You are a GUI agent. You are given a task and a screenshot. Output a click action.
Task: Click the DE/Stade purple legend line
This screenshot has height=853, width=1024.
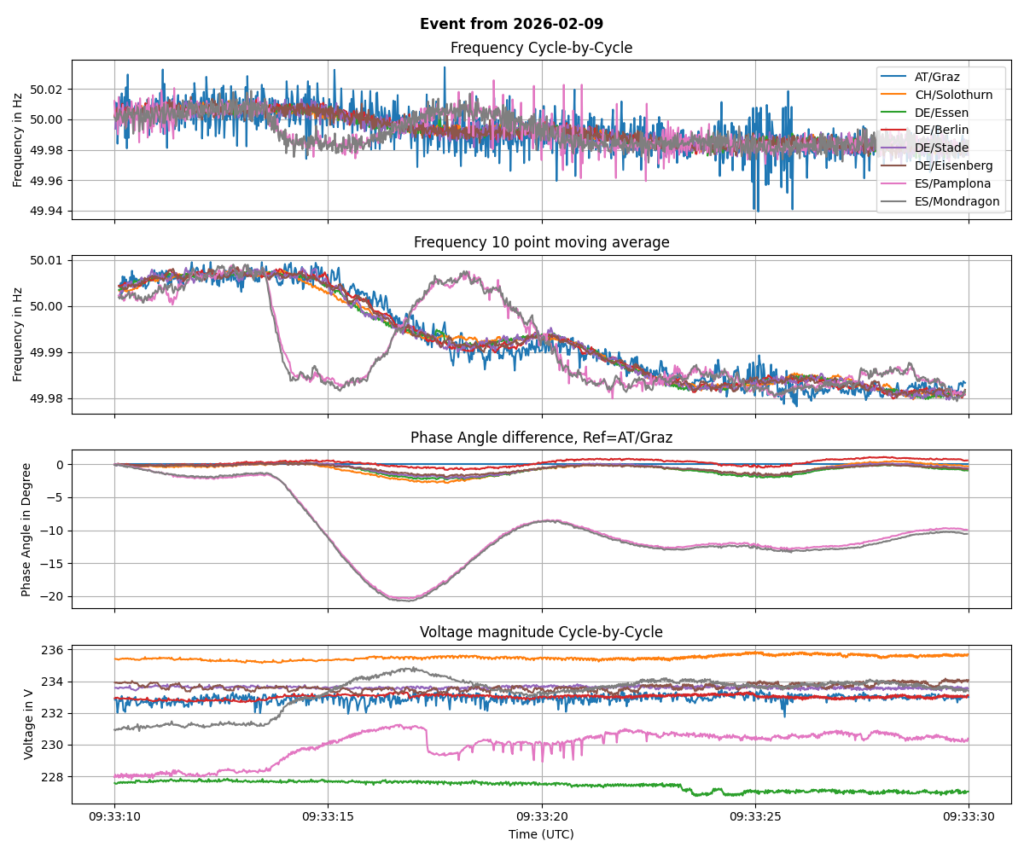[x=893, y=148]
